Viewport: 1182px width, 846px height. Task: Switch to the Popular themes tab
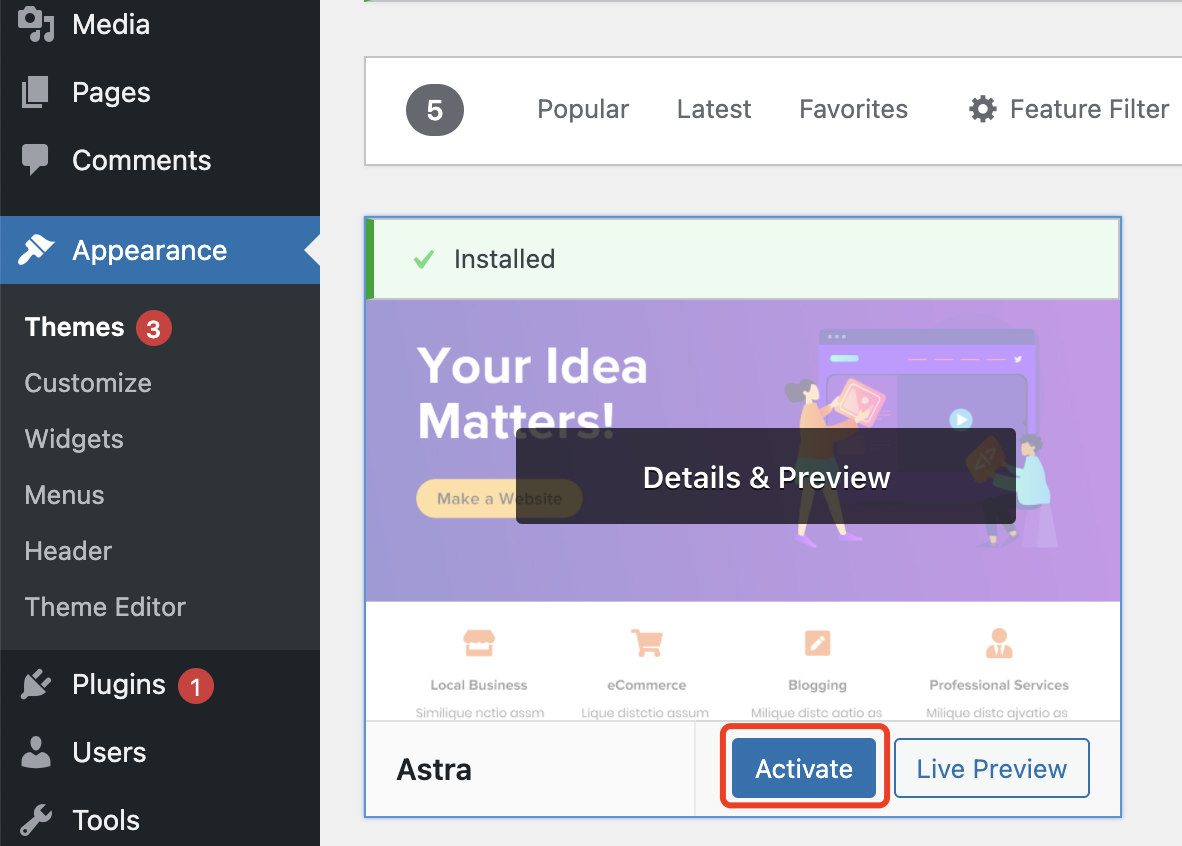click(x=583, y=109)
